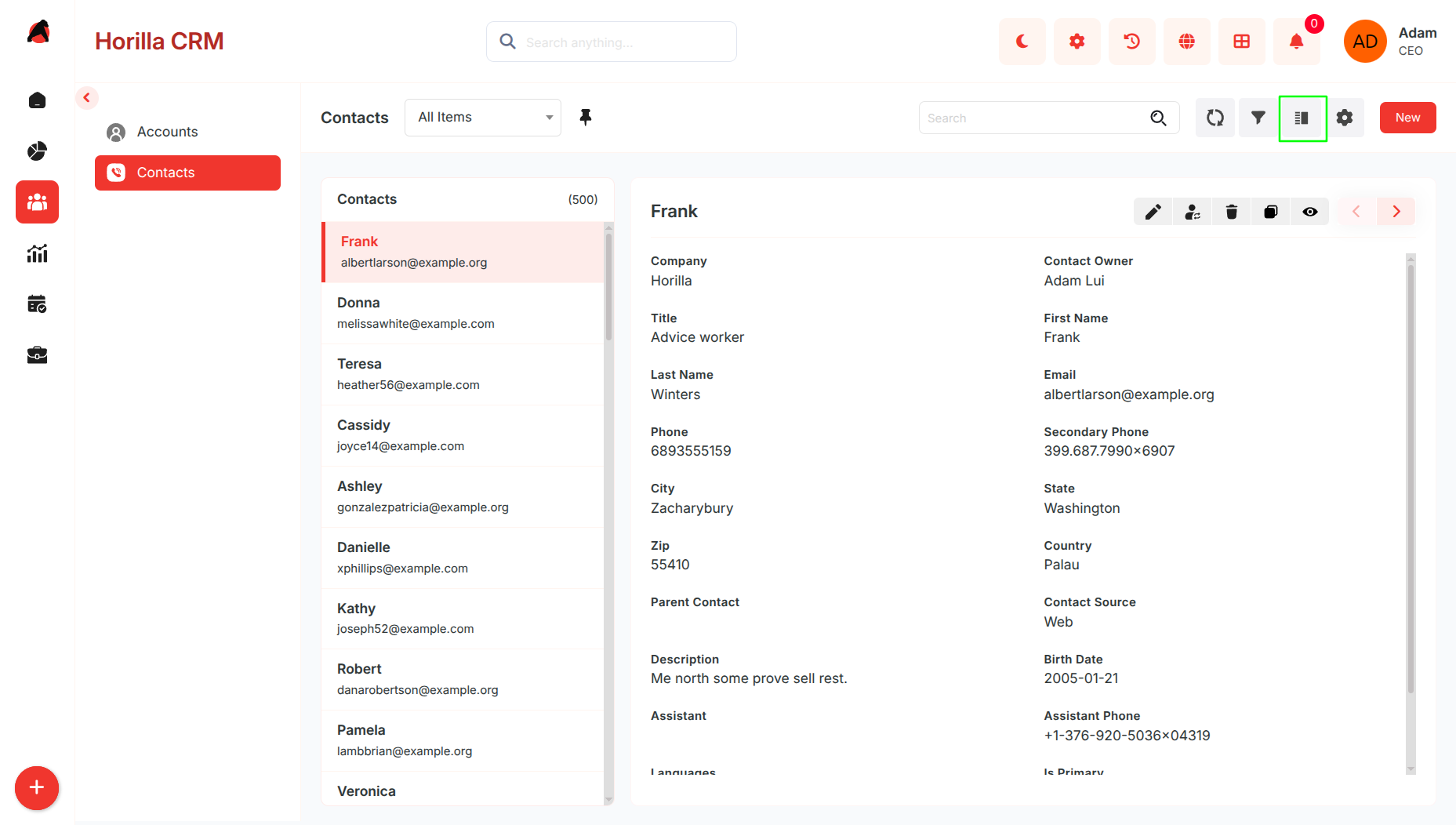Image resolution: width=1456 pixels, height=825 pixels.
Task: Open the Accounts menu item
Action: point(187,132)
